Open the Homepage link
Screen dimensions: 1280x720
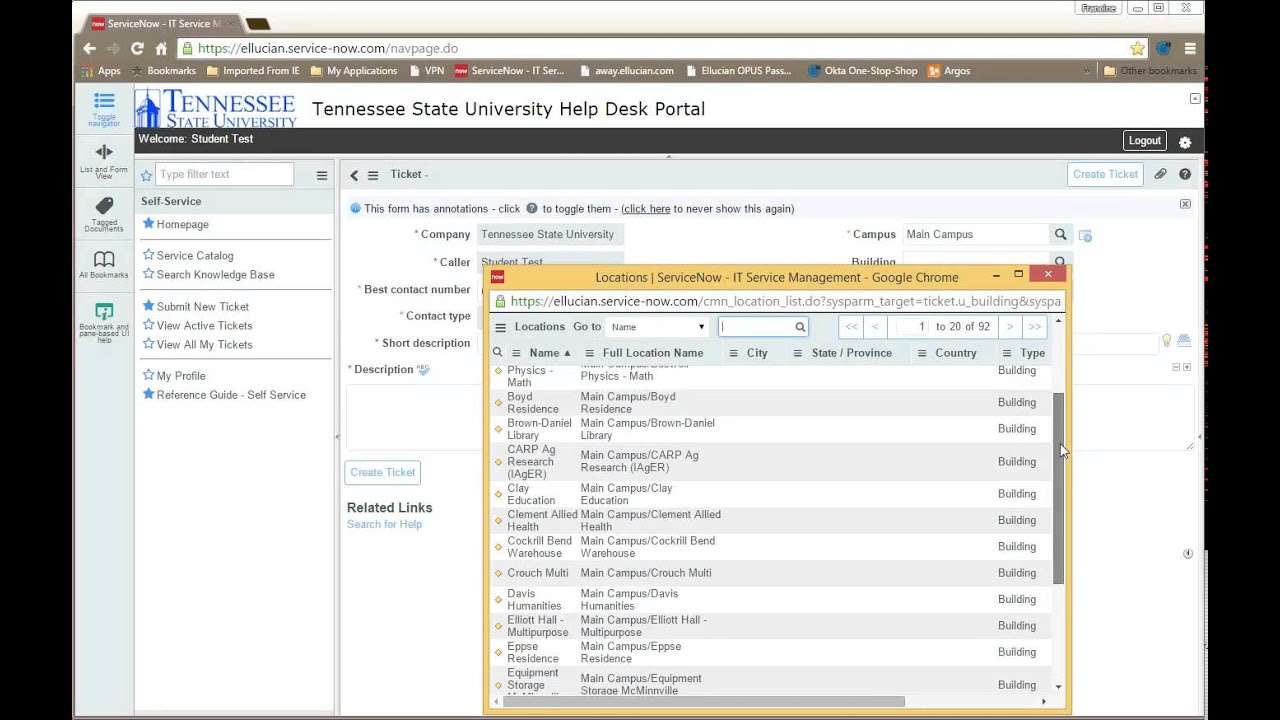[x=182, y=225]
